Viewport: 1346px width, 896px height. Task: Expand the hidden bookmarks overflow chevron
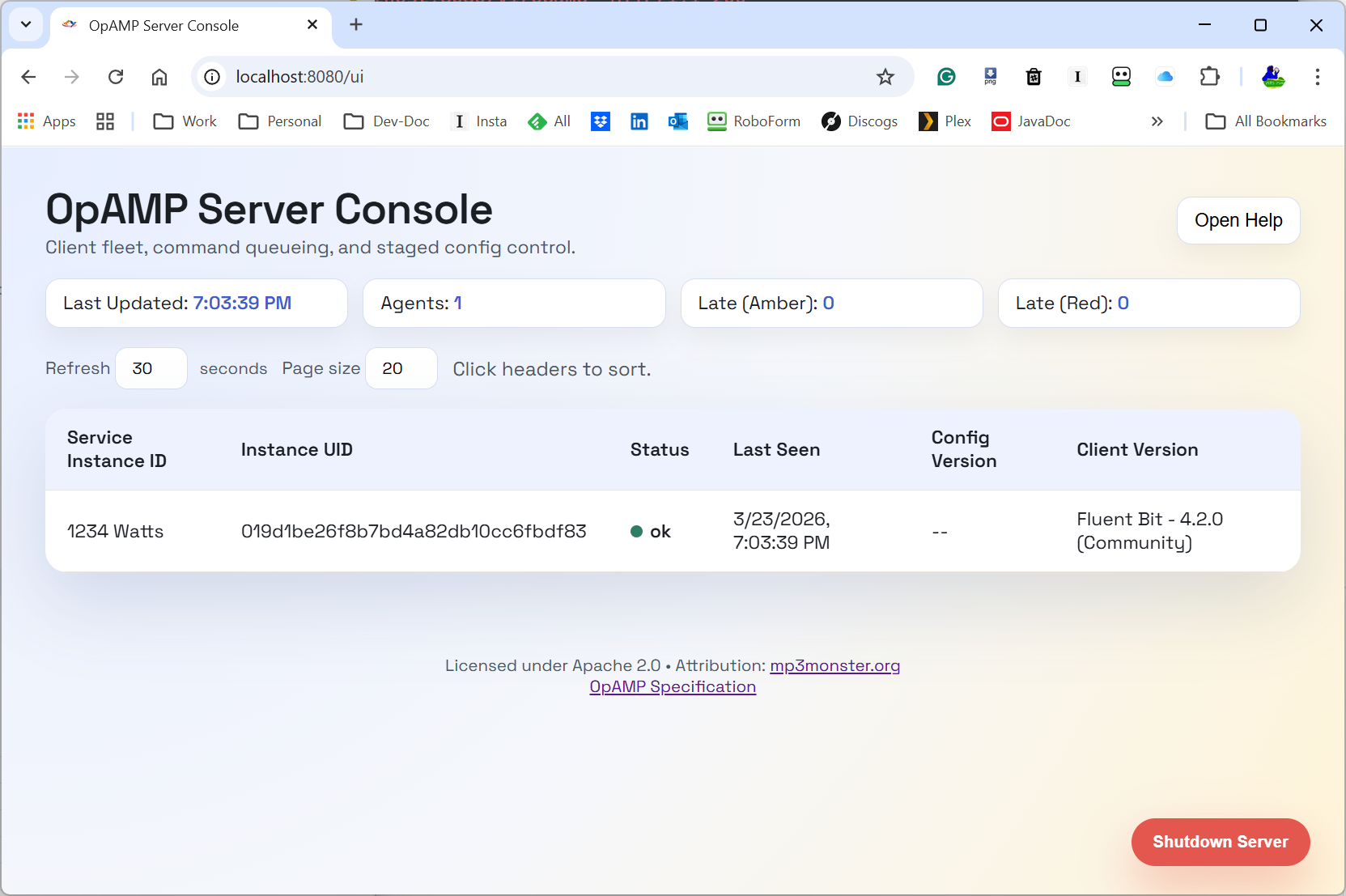[1157, 121]
